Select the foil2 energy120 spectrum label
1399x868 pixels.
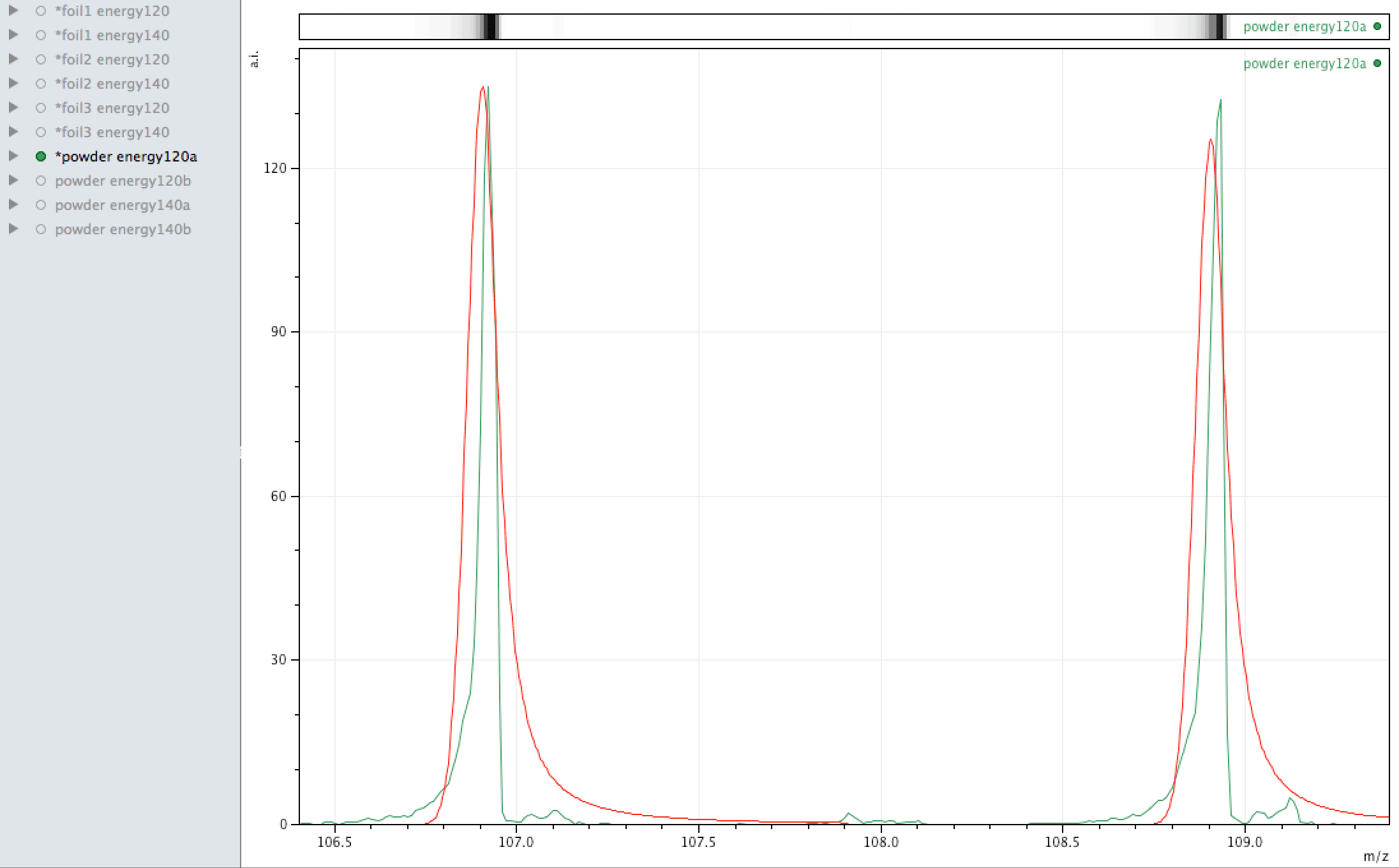112,59
